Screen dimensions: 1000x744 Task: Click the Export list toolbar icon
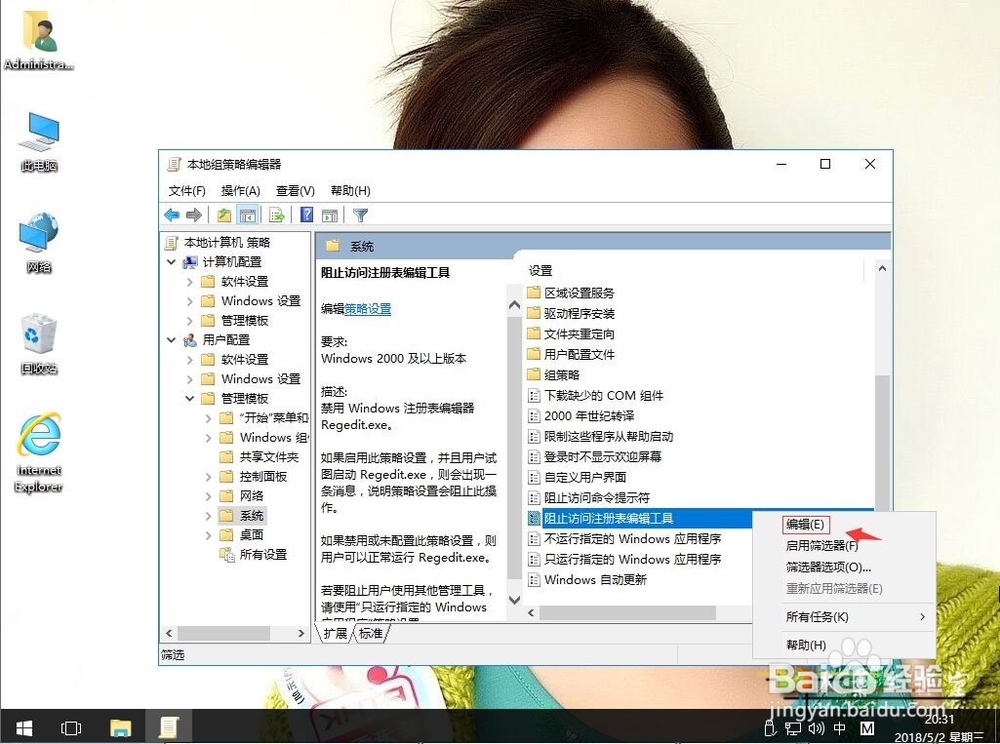(x=277, y=215)
